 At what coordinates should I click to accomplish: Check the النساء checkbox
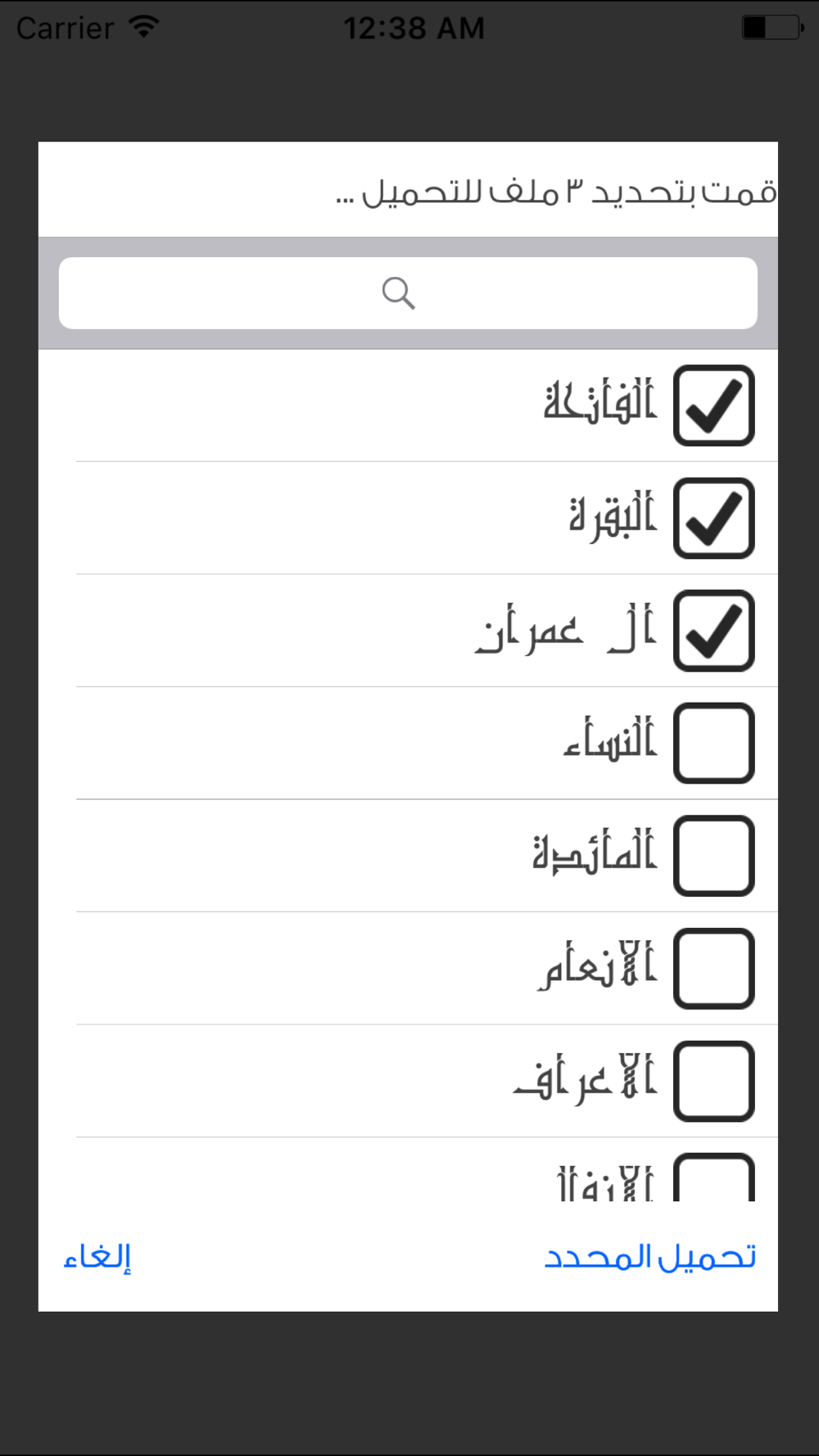point(713,743)
